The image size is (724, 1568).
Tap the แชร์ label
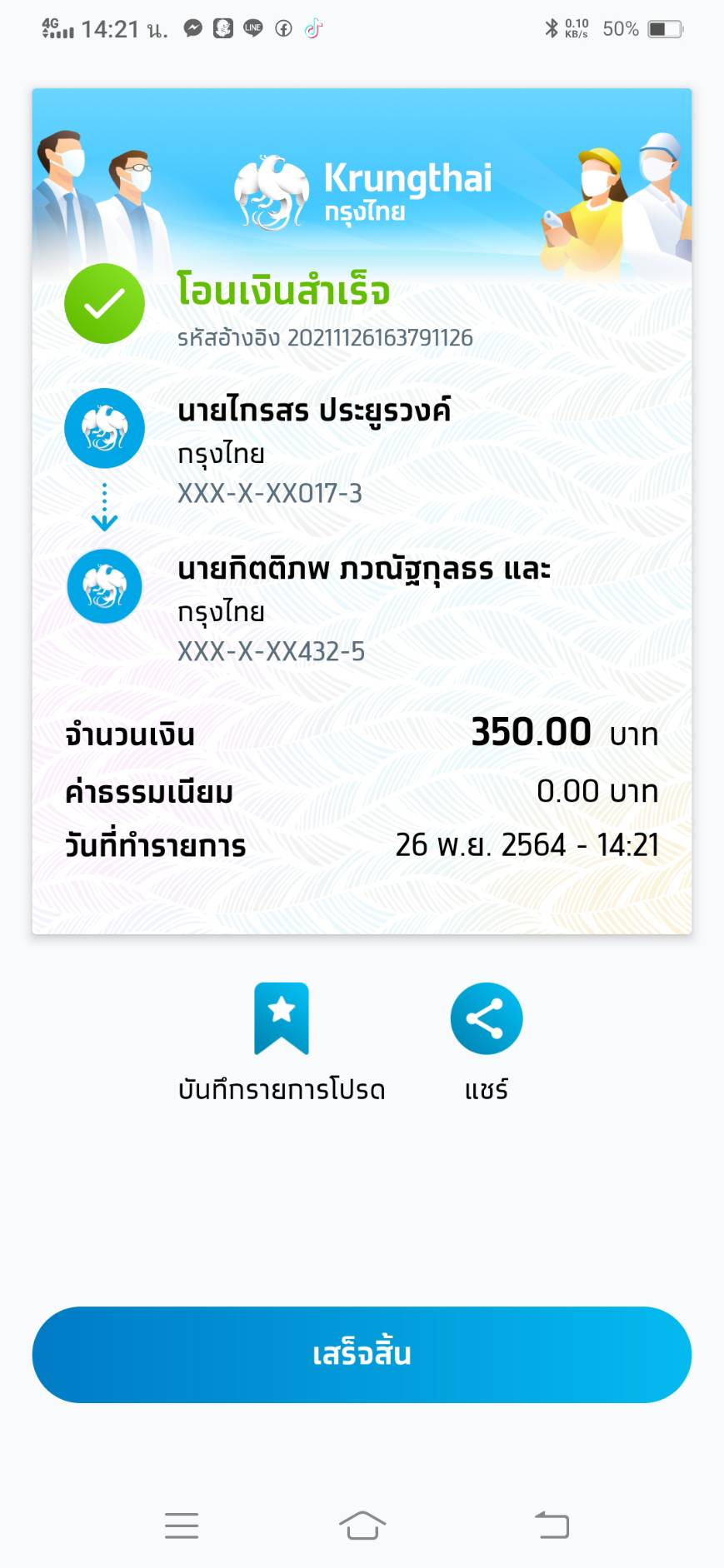coord(487,1089)
